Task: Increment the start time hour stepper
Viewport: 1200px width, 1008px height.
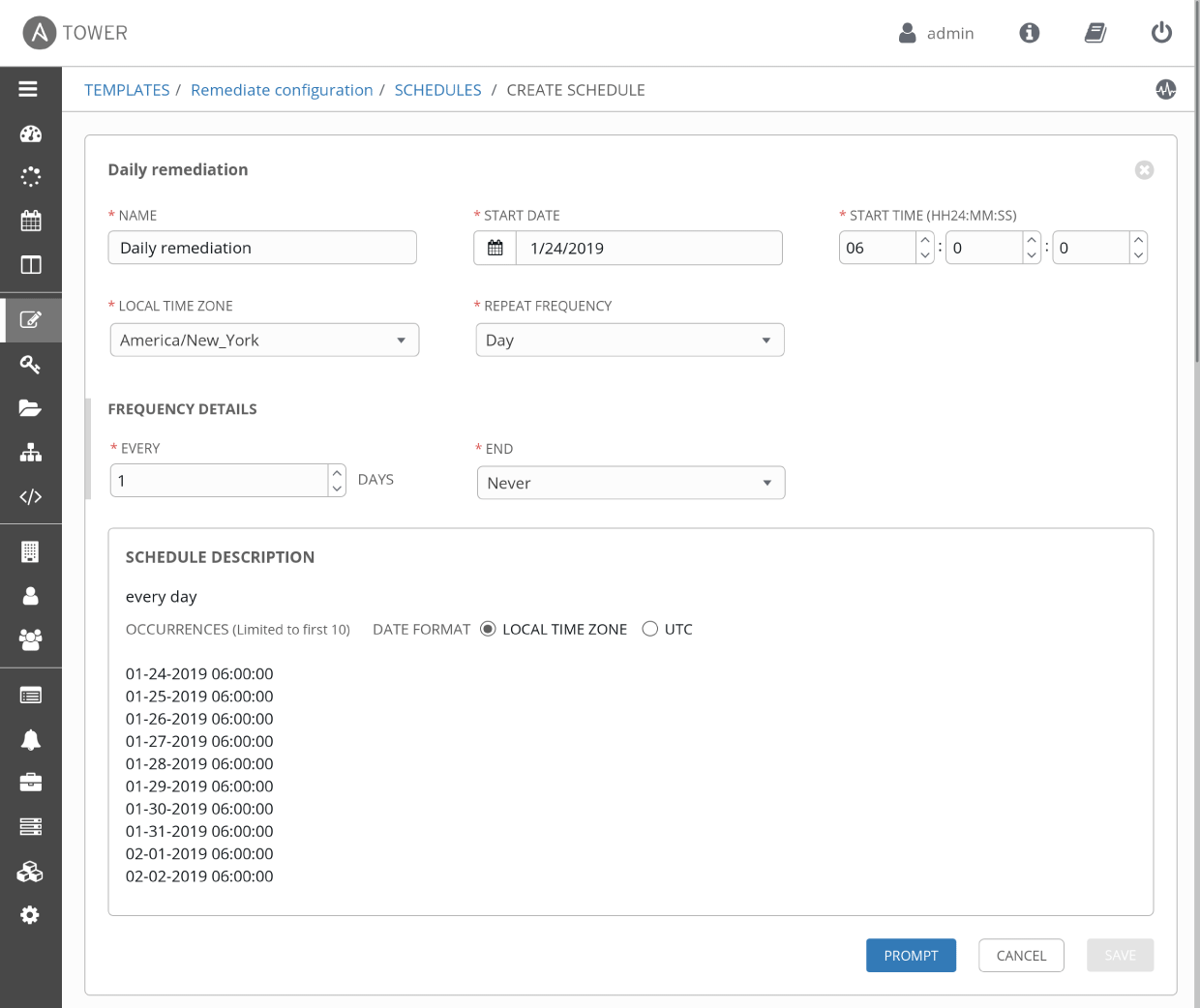Action: pos(925,239)
